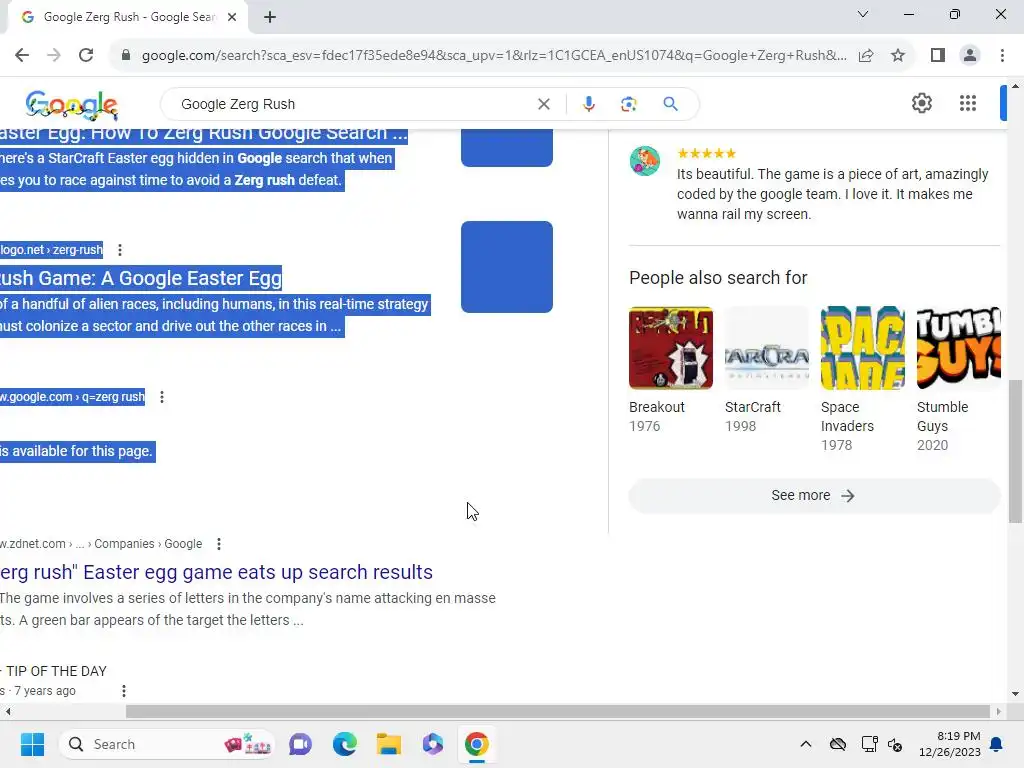Click the muted volume tray icon
Screen dimensions: 1024x768
[x=895, y=744]
